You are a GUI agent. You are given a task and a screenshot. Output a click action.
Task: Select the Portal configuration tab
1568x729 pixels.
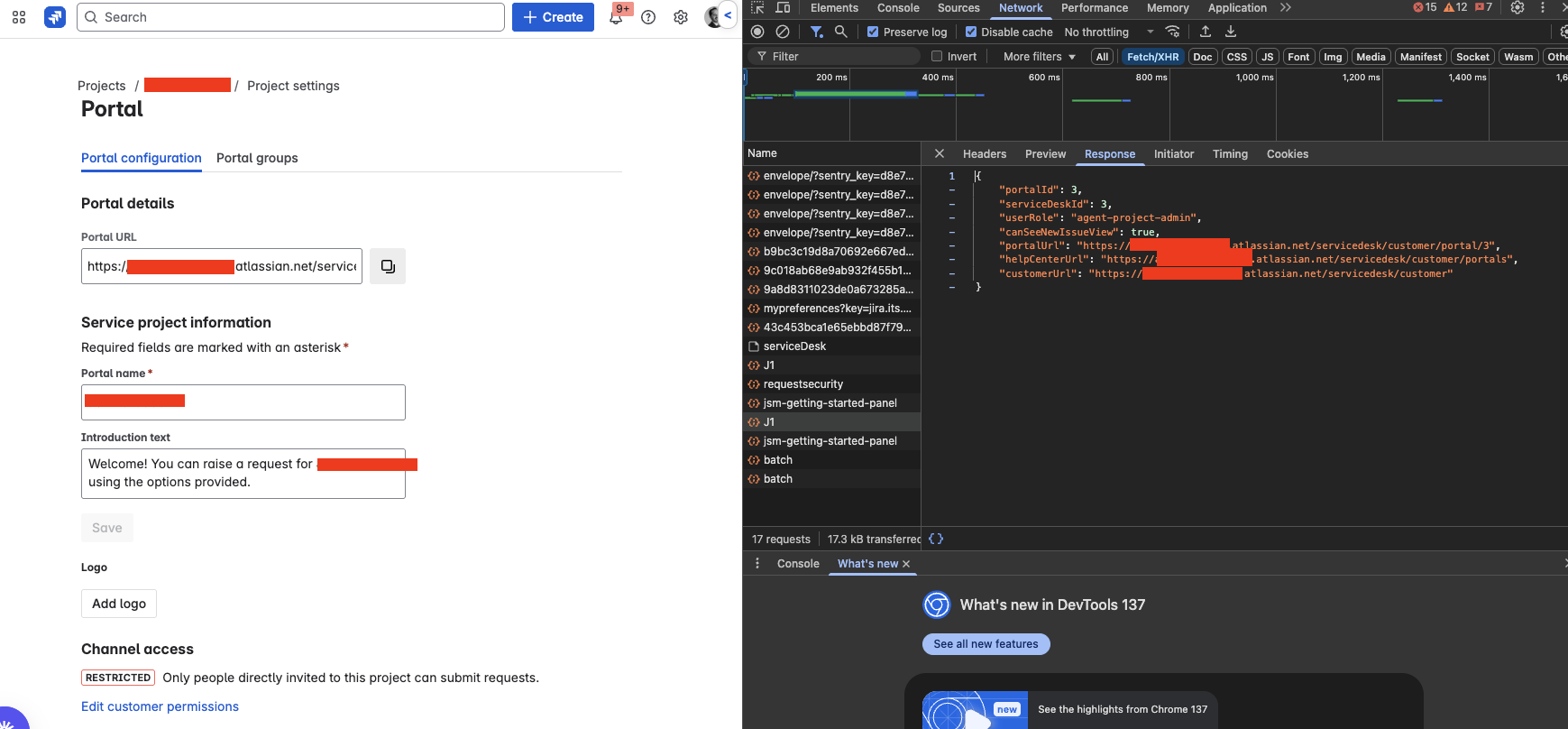142,158
